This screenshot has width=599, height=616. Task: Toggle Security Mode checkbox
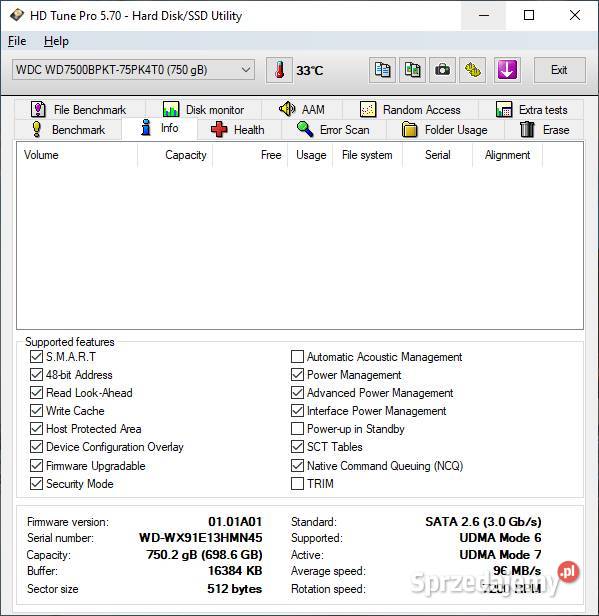(36, 484)
